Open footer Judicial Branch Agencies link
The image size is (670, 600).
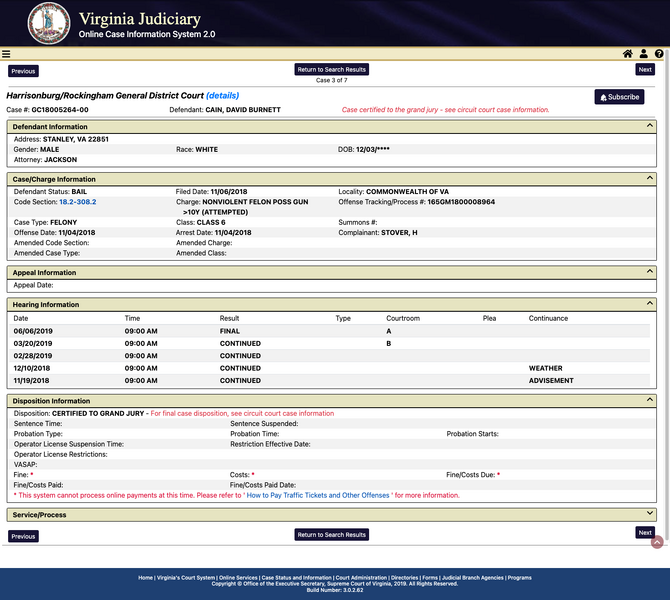(x=473, y=578)
